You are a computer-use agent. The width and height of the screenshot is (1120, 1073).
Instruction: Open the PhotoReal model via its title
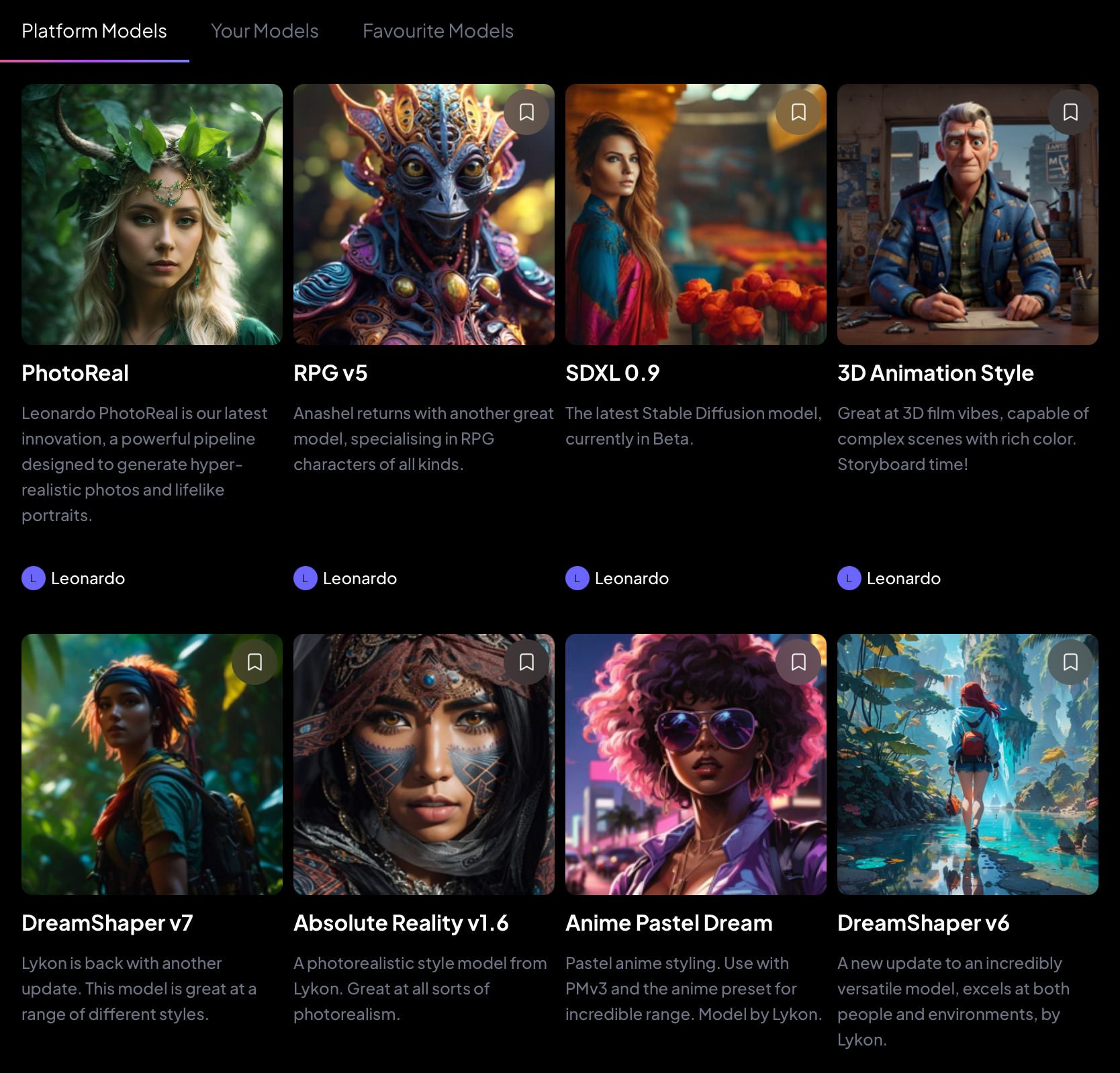pos(75,373)
